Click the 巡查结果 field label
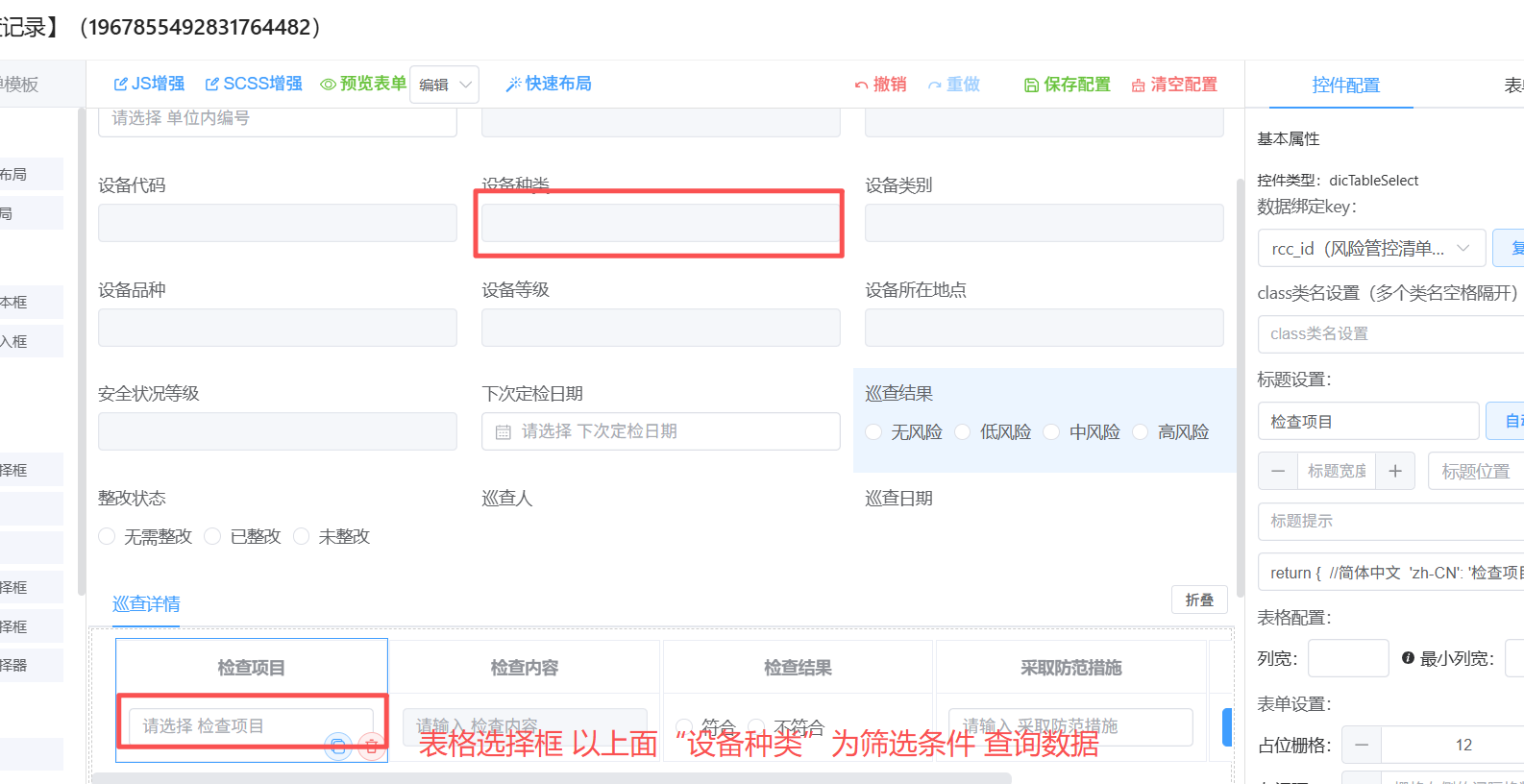 [898, 393]
